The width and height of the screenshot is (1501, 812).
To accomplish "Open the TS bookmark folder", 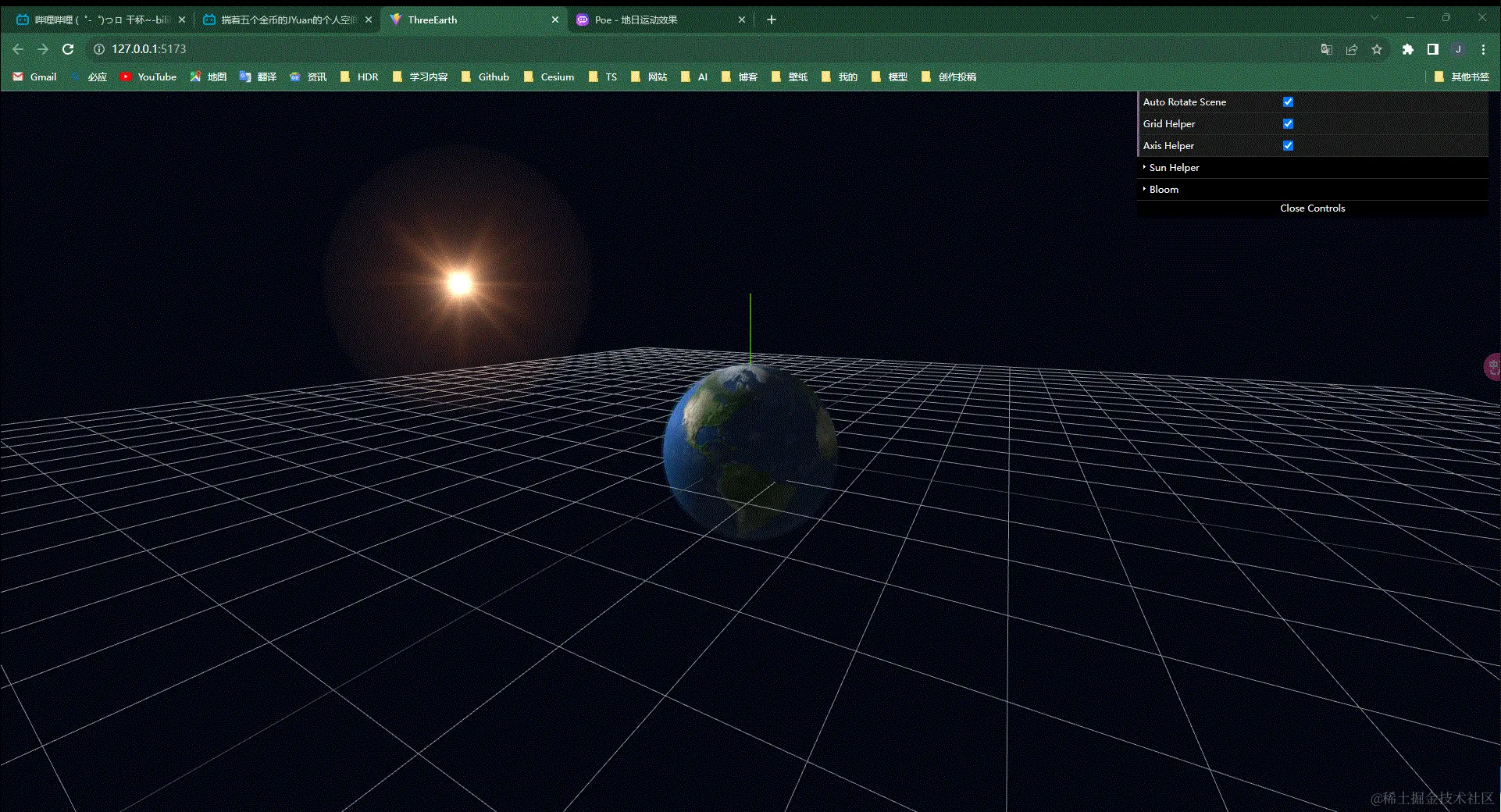I will coord(603,77).
